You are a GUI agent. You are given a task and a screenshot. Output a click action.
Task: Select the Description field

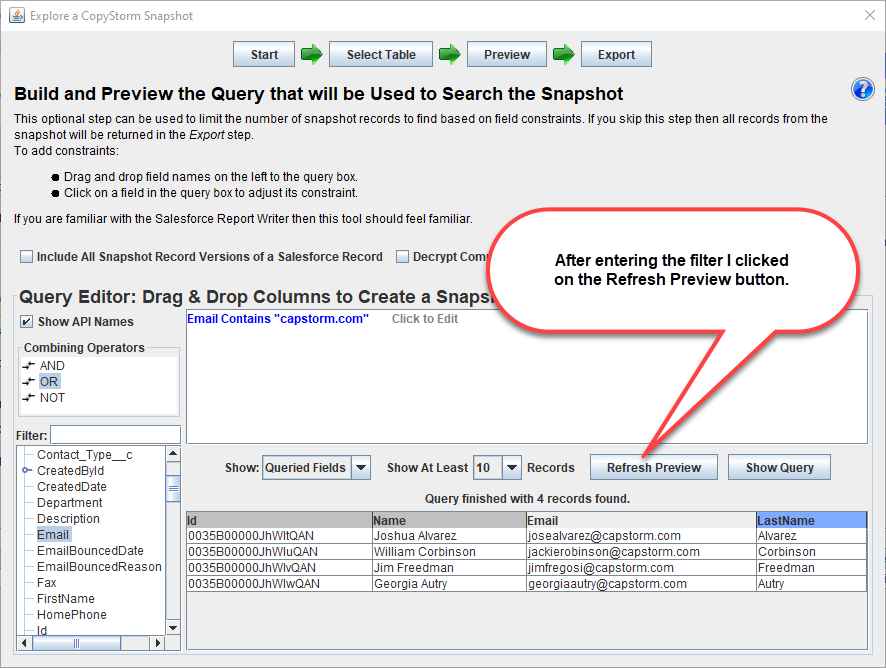(x=68, y=518)
